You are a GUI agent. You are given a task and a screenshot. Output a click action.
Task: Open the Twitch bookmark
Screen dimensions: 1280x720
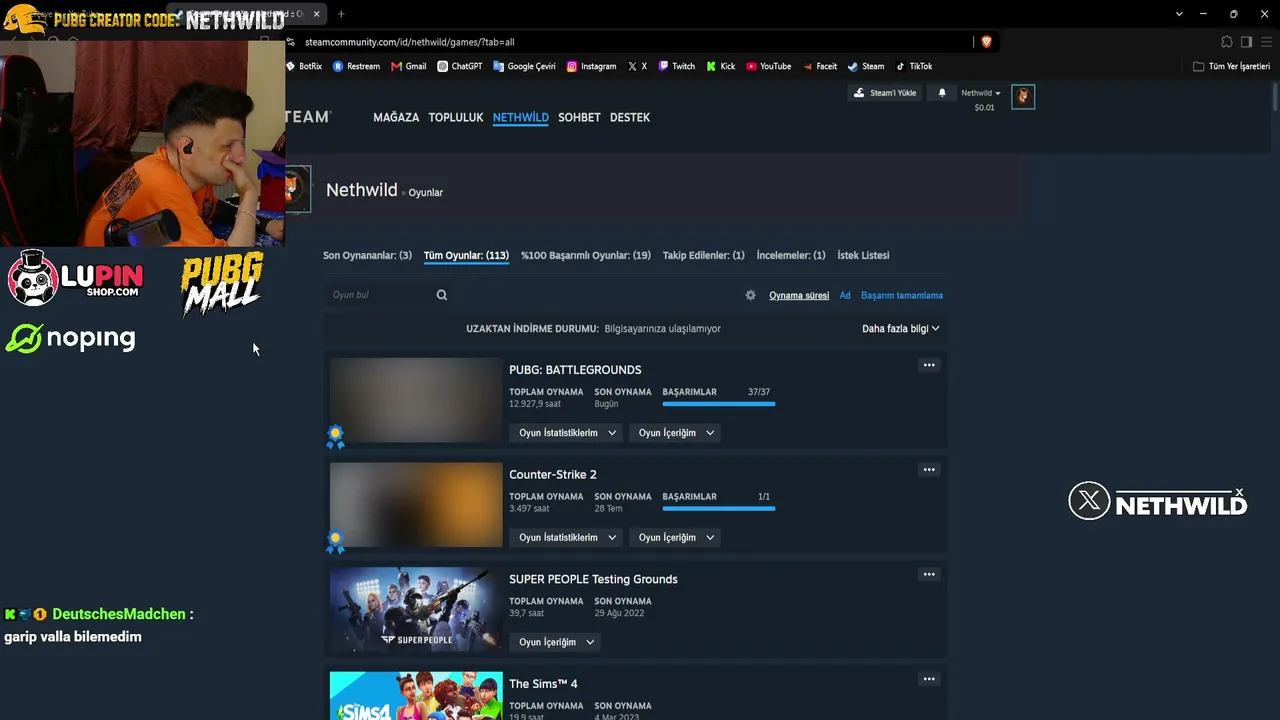pyautogui.click(x=676, y=67)
